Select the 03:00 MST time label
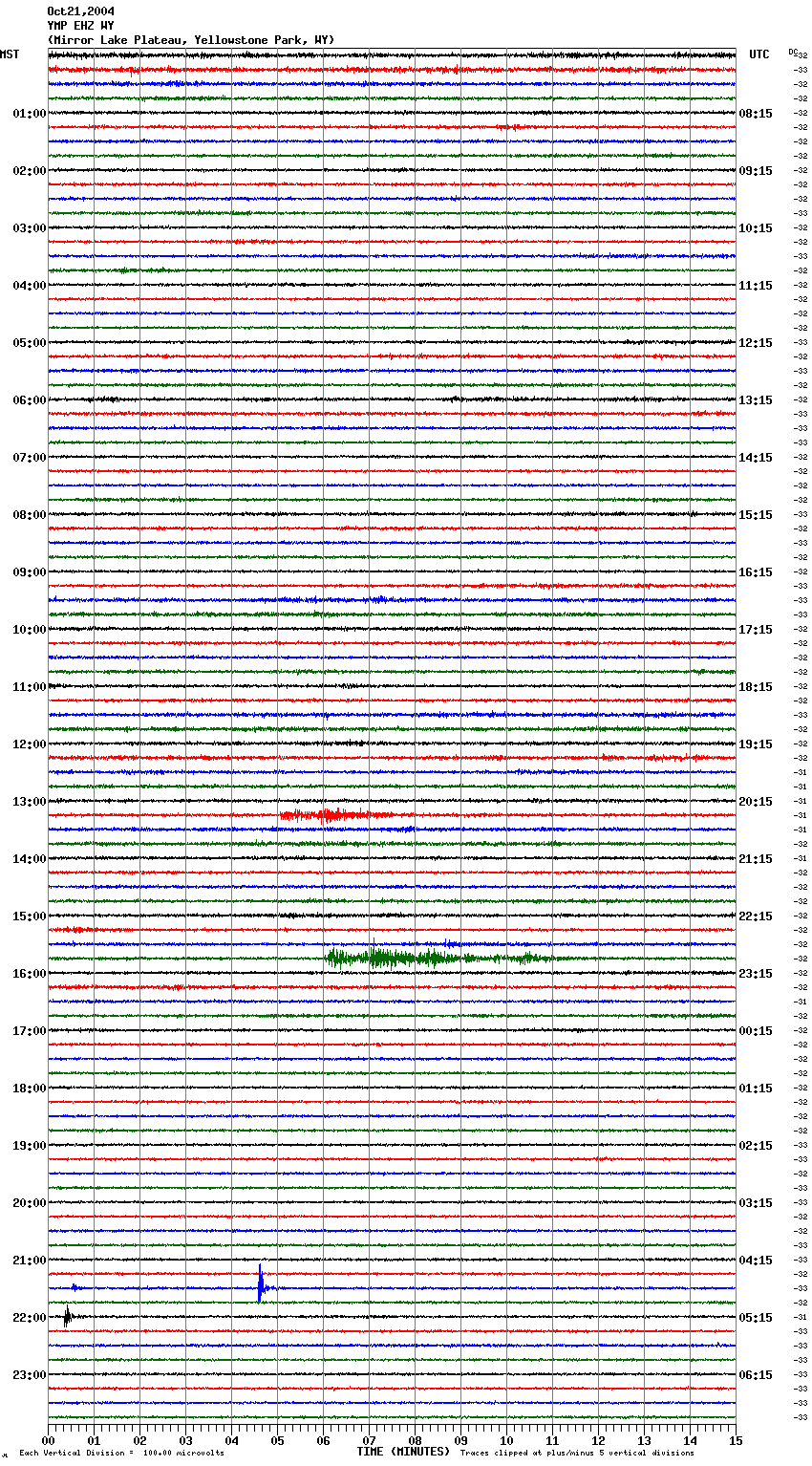 [30, 228]
